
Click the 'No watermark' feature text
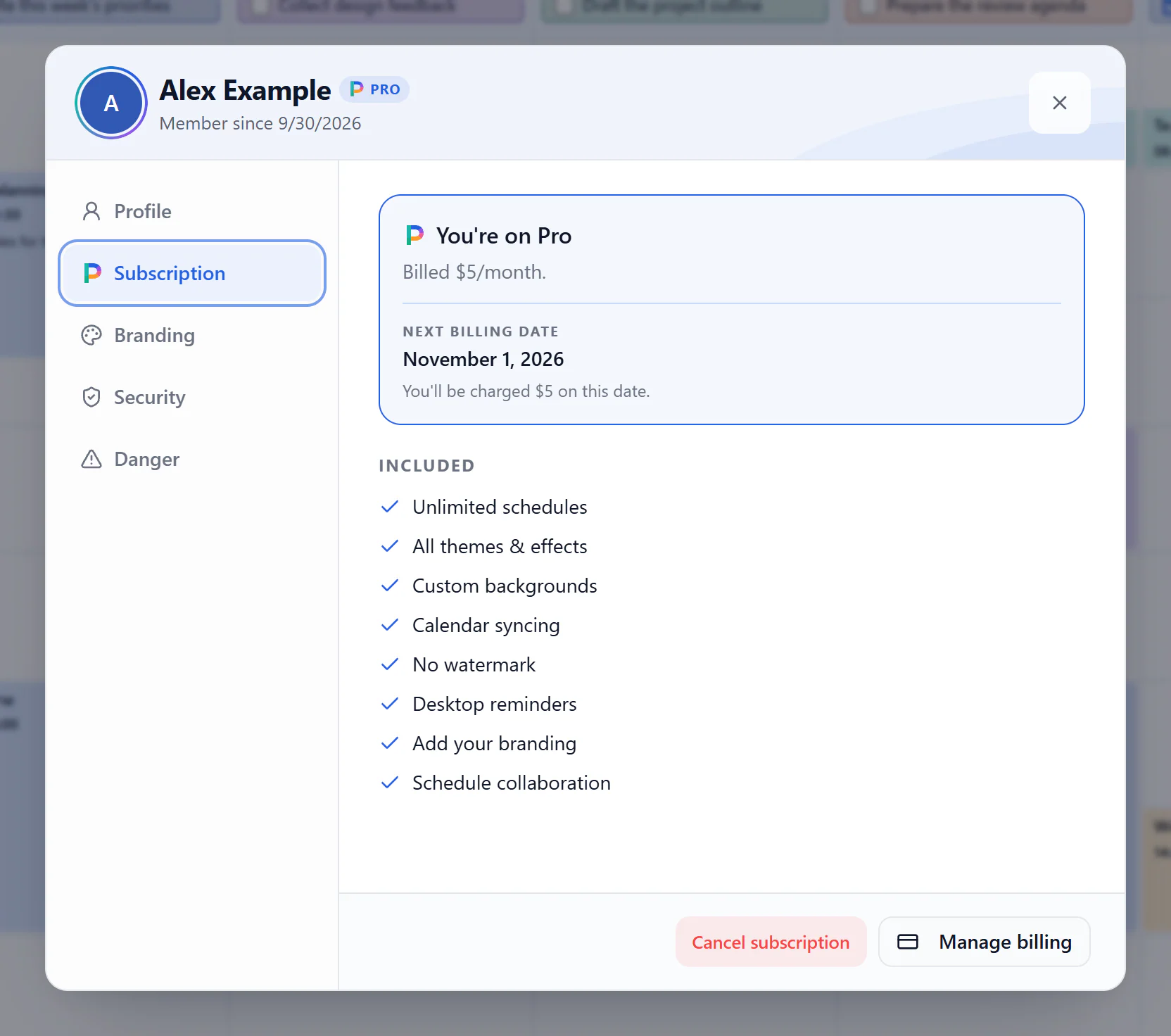[474, 664]
